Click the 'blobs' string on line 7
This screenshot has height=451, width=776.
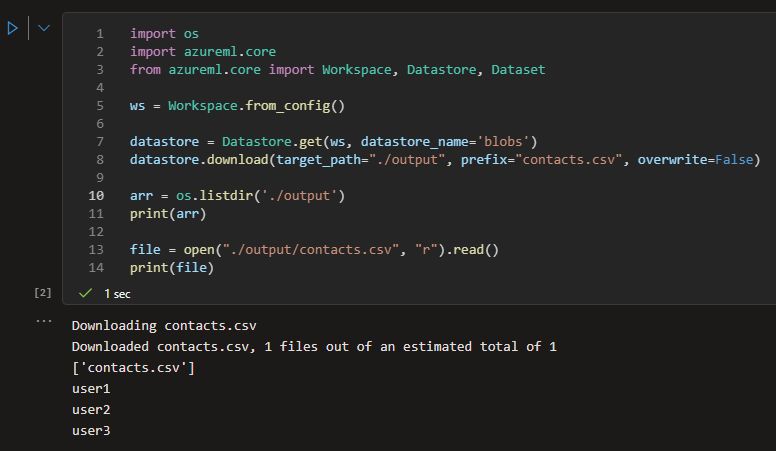tap(503, 142)
